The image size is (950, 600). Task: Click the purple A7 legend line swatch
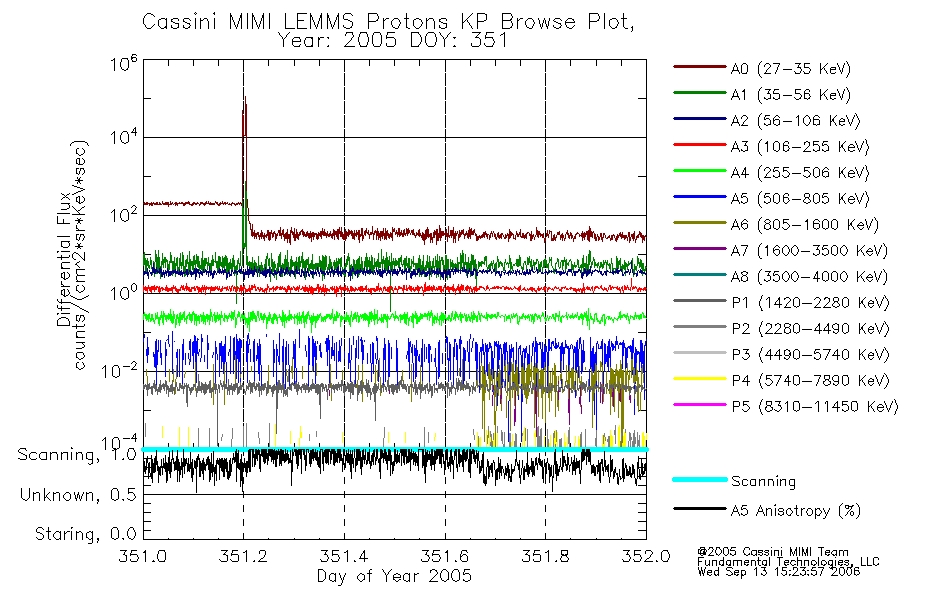[x=700, y=248]
